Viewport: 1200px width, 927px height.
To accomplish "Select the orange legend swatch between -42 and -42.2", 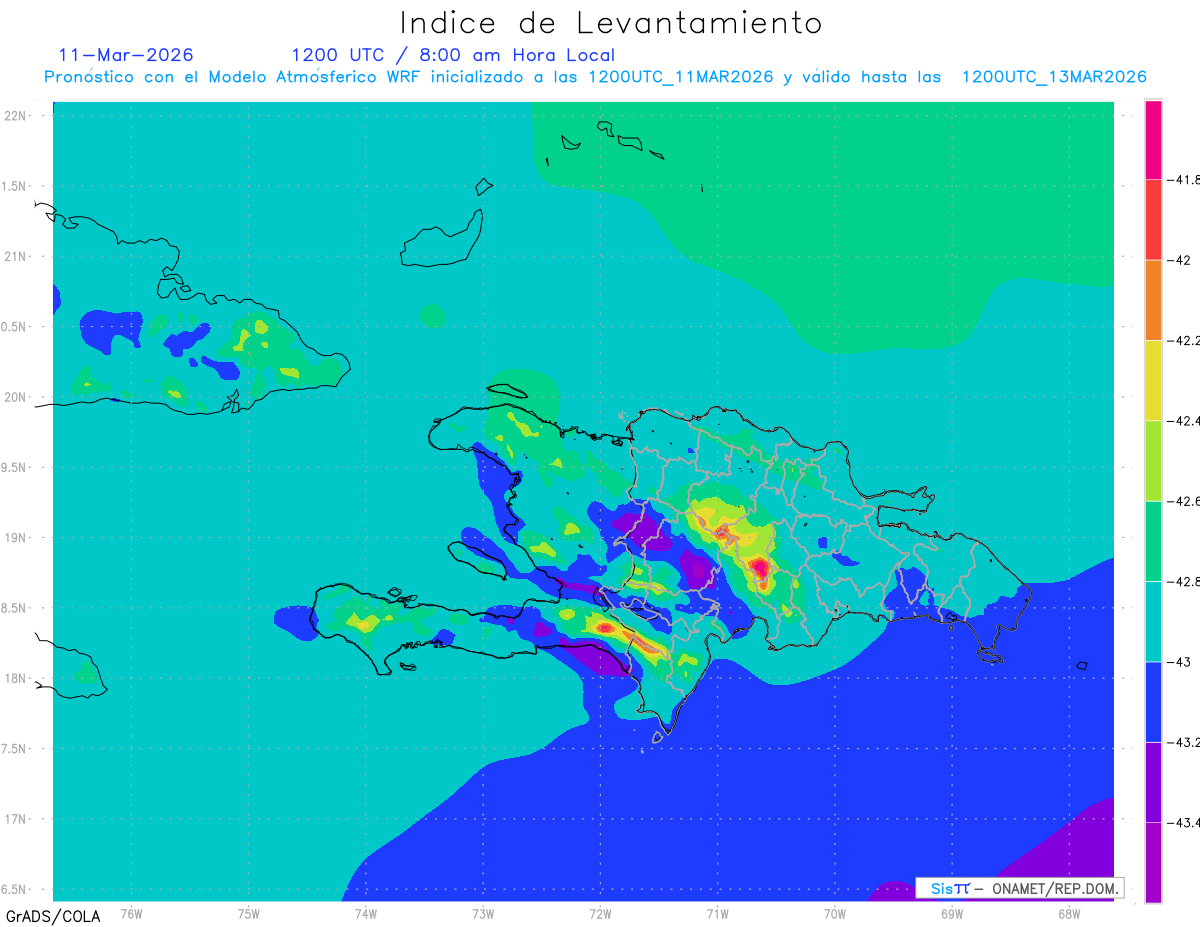I will coord(1153,300).
